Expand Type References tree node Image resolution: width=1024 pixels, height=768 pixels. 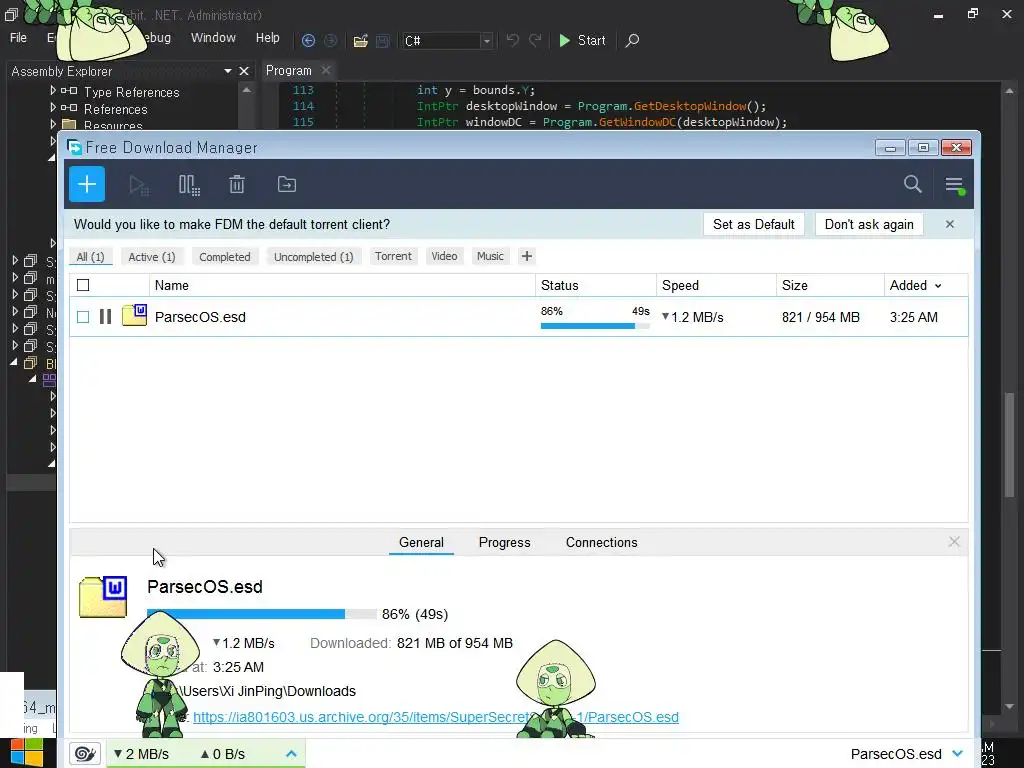(53, 91)
